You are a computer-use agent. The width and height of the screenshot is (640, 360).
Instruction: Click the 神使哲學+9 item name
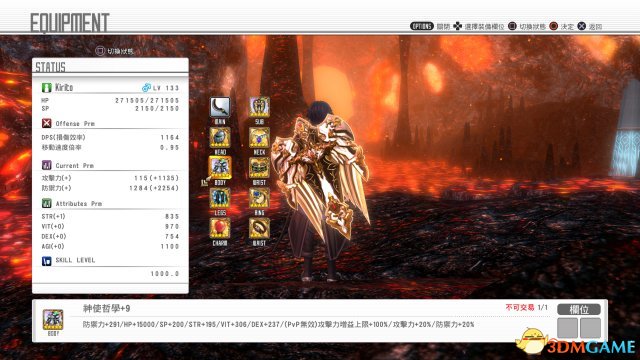click(107, 309)
